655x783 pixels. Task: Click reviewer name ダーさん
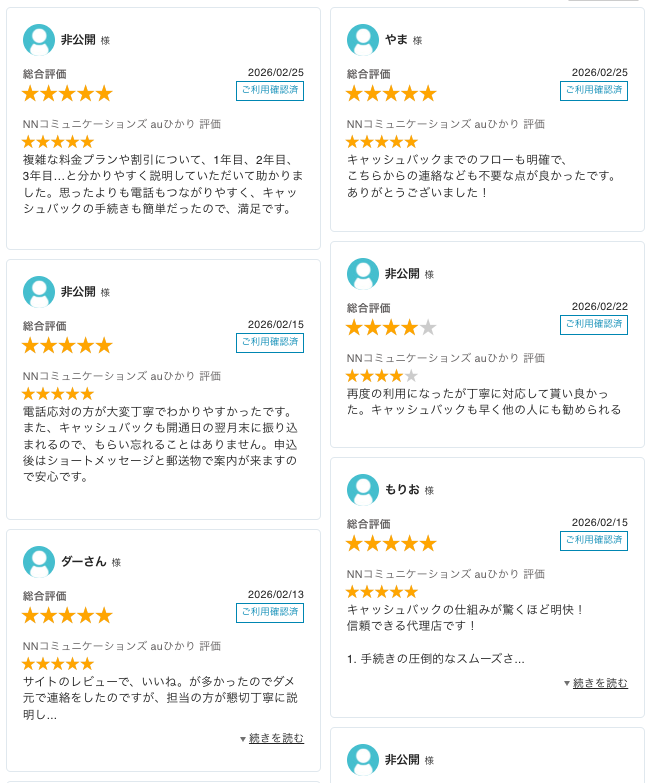click(x=84, y=562)
